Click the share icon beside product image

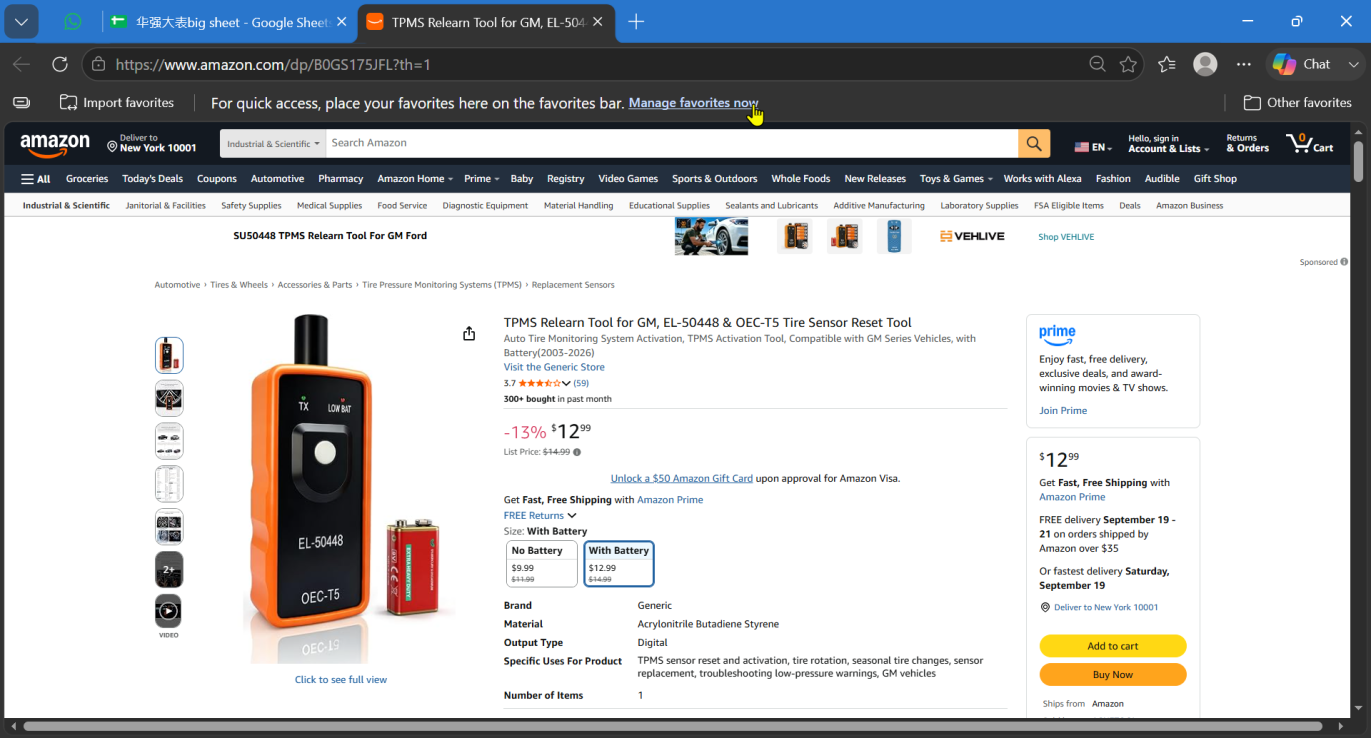469,334
